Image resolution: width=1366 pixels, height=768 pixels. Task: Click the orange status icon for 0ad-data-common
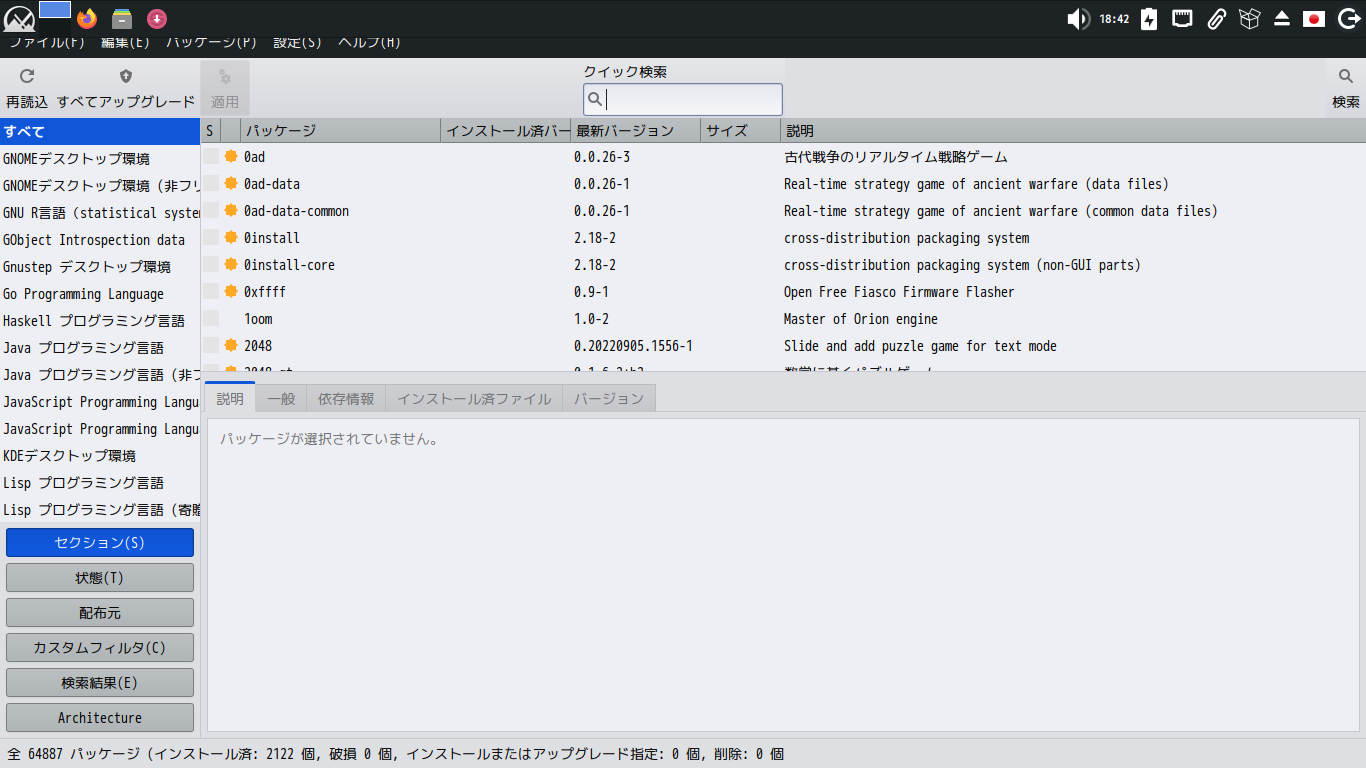coord(231,211)
